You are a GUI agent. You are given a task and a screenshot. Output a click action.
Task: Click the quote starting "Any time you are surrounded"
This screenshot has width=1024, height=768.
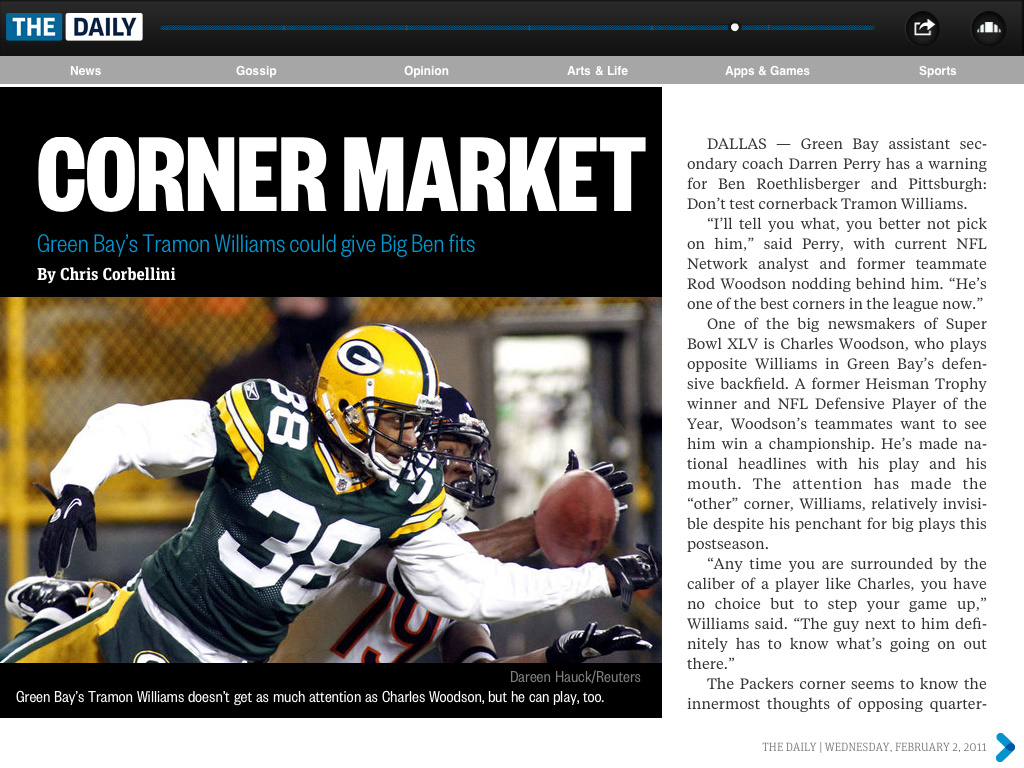[837, 614]
